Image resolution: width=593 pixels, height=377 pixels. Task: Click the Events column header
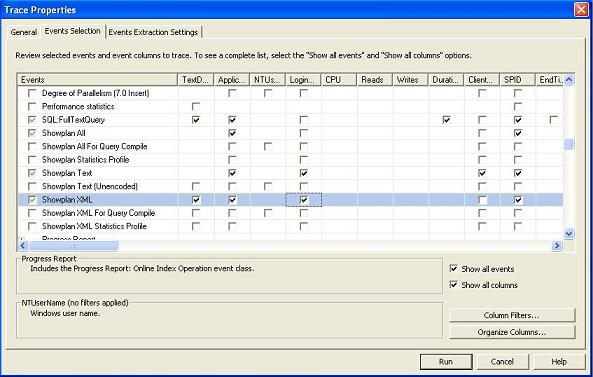[98, 80]
